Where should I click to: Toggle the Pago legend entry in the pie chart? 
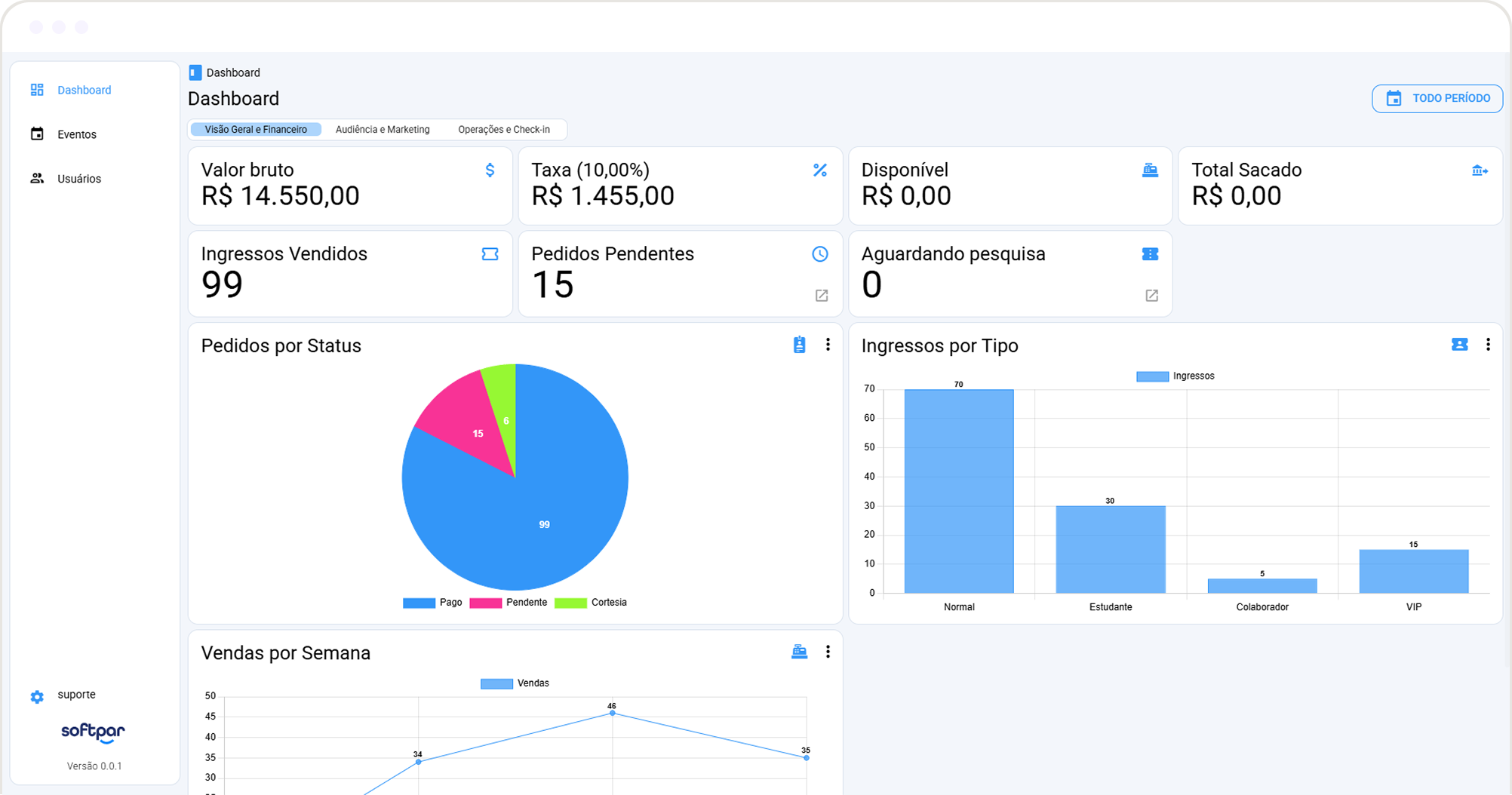(432, 603)
